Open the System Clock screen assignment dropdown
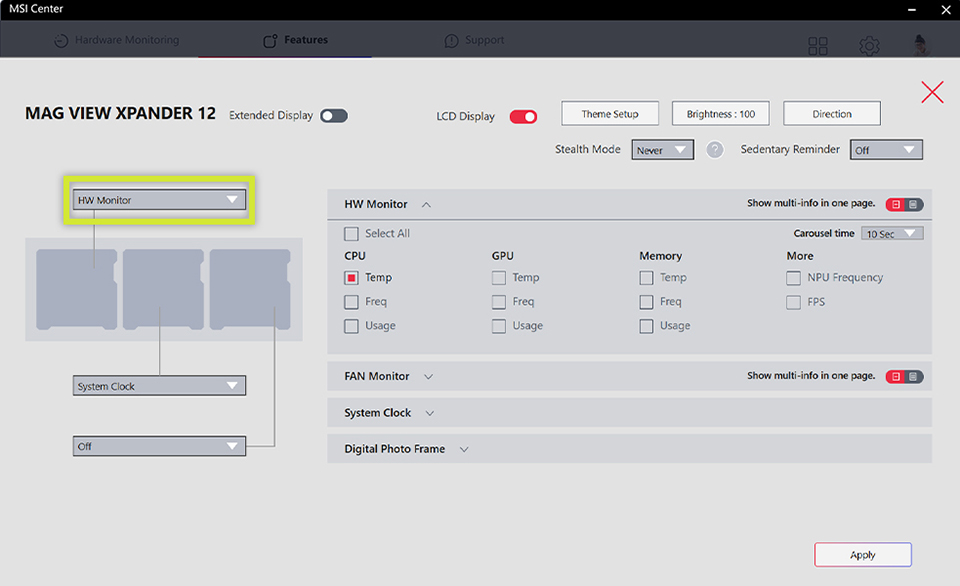960x586 pixels. click(x=159, y=386)
